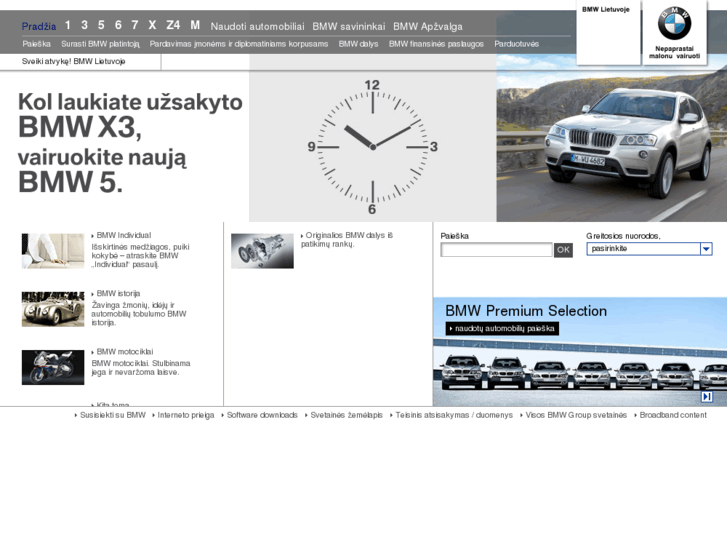This screenshot has width=727, height=545.
Task: Open the 1 series menu item
Action: tap(68, 25)
